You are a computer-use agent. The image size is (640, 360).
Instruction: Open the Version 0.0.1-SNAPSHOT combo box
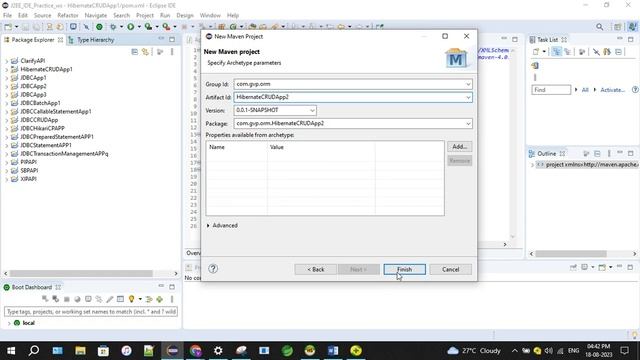tap(275, 110)
